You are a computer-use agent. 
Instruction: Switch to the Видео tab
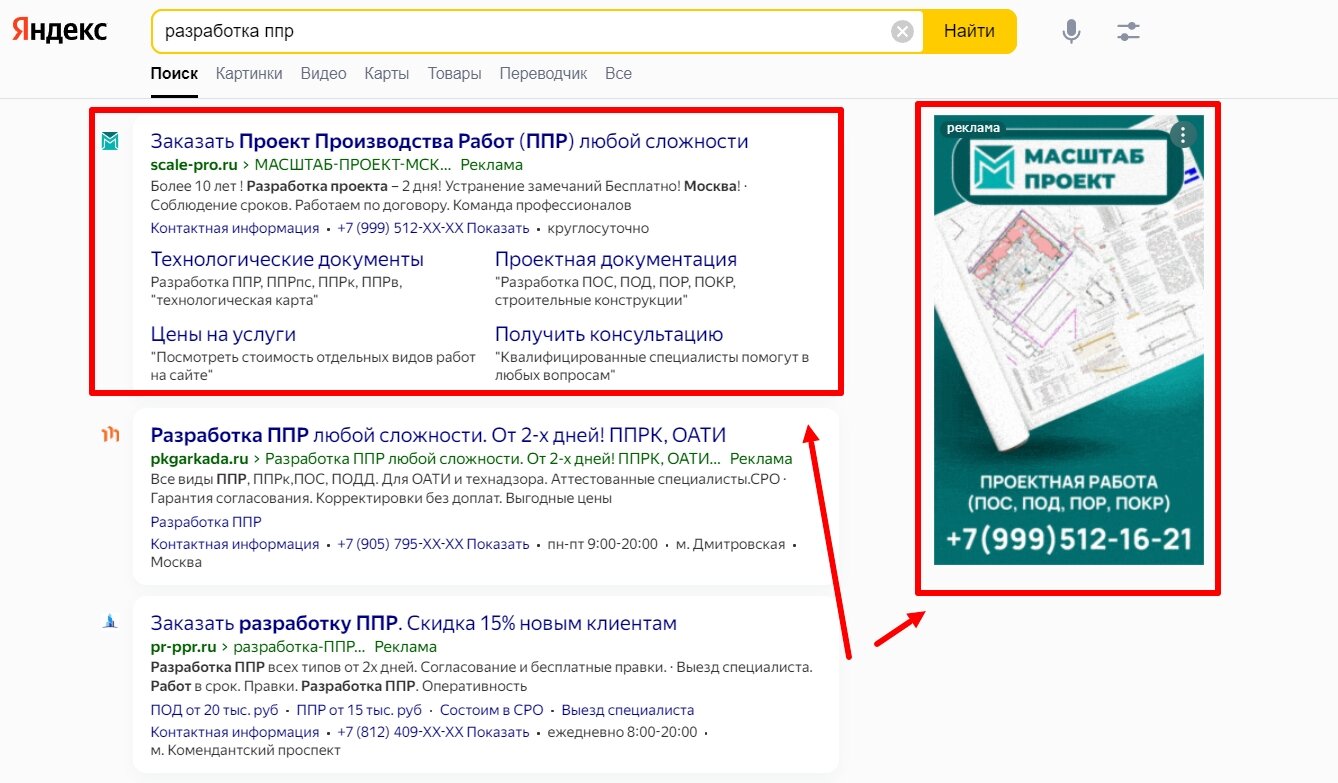323,73
